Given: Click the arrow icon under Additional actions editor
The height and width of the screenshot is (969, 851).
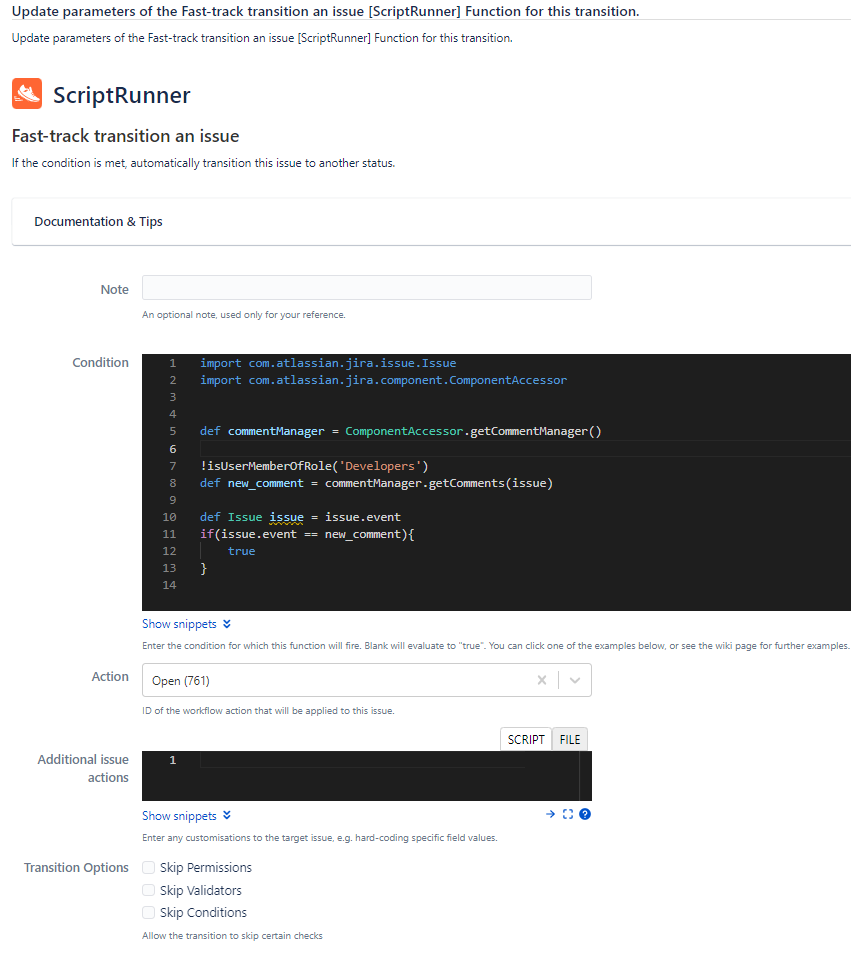Looking at the screenshot, I should click(x=550, y=815).
